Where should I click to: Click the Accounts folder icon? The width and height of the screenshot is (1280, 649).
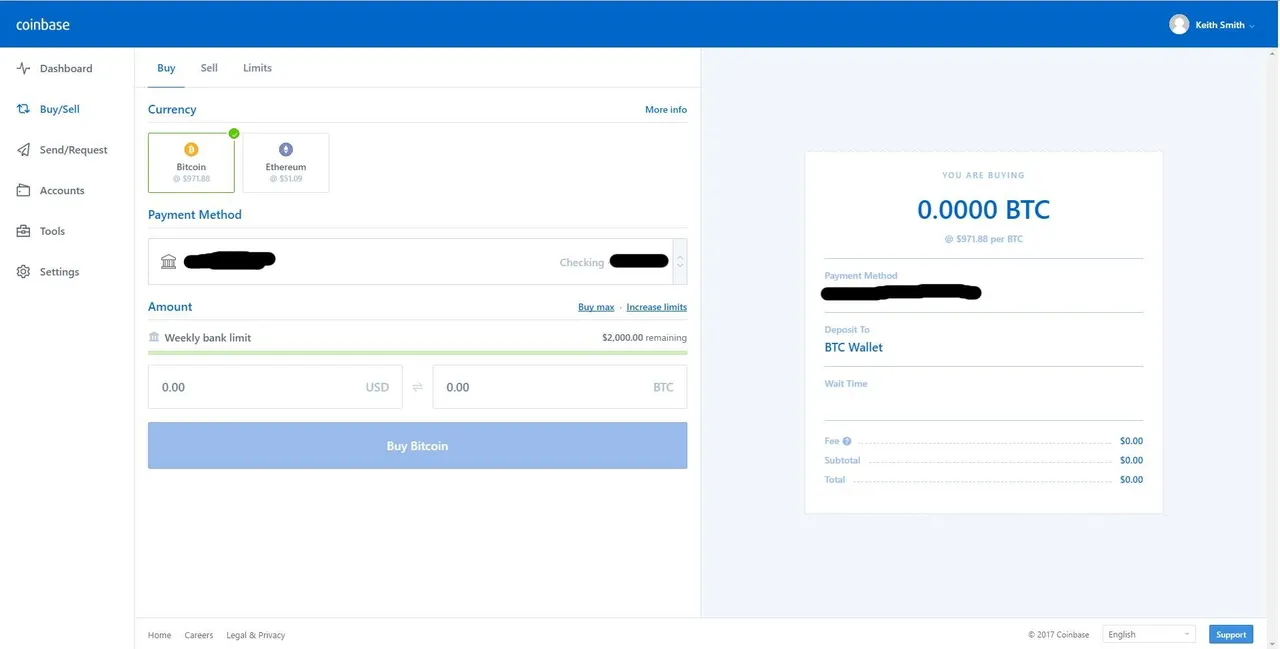(24, 190)
